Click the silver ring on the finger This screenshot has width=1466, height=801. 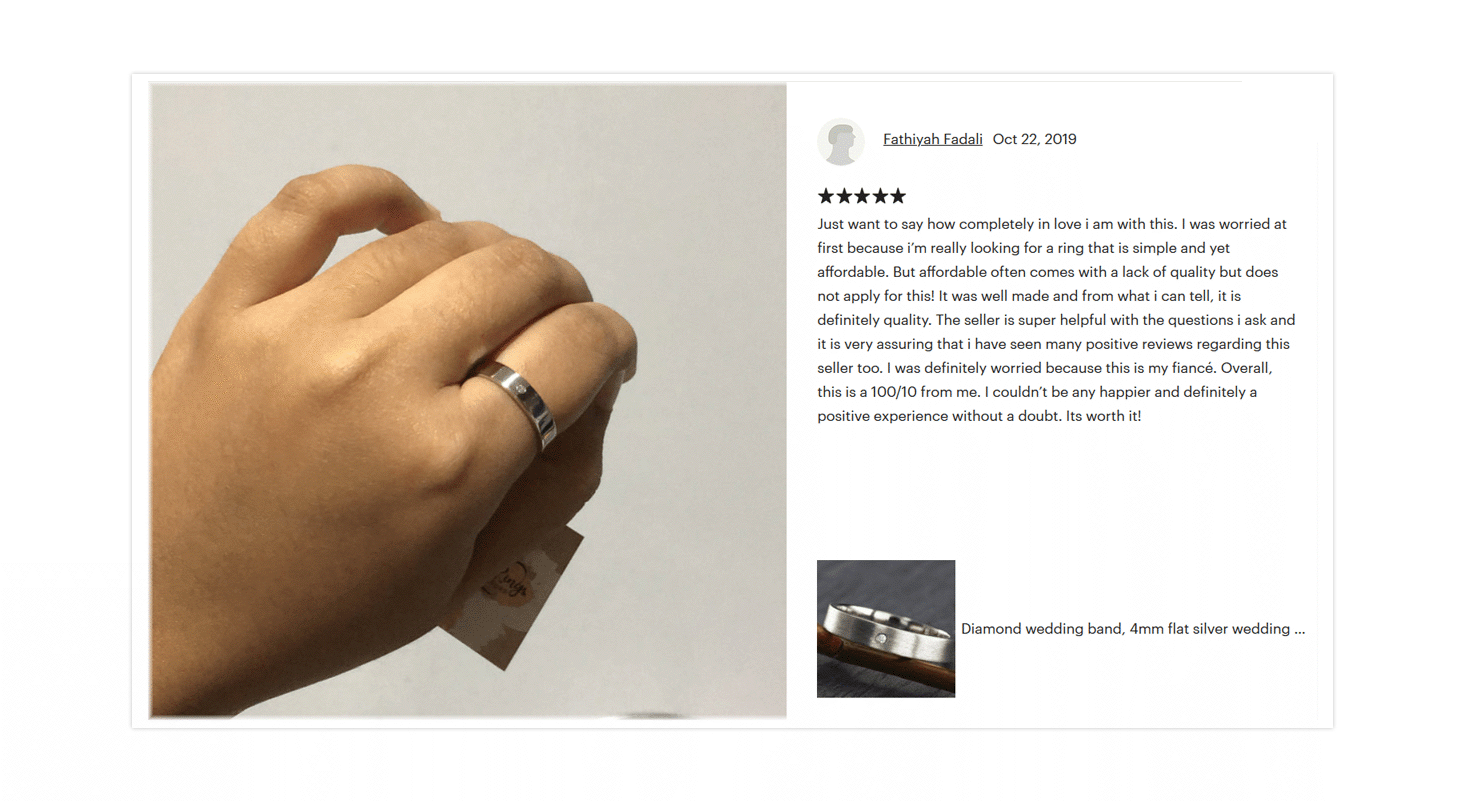click(x=518, y=398)
